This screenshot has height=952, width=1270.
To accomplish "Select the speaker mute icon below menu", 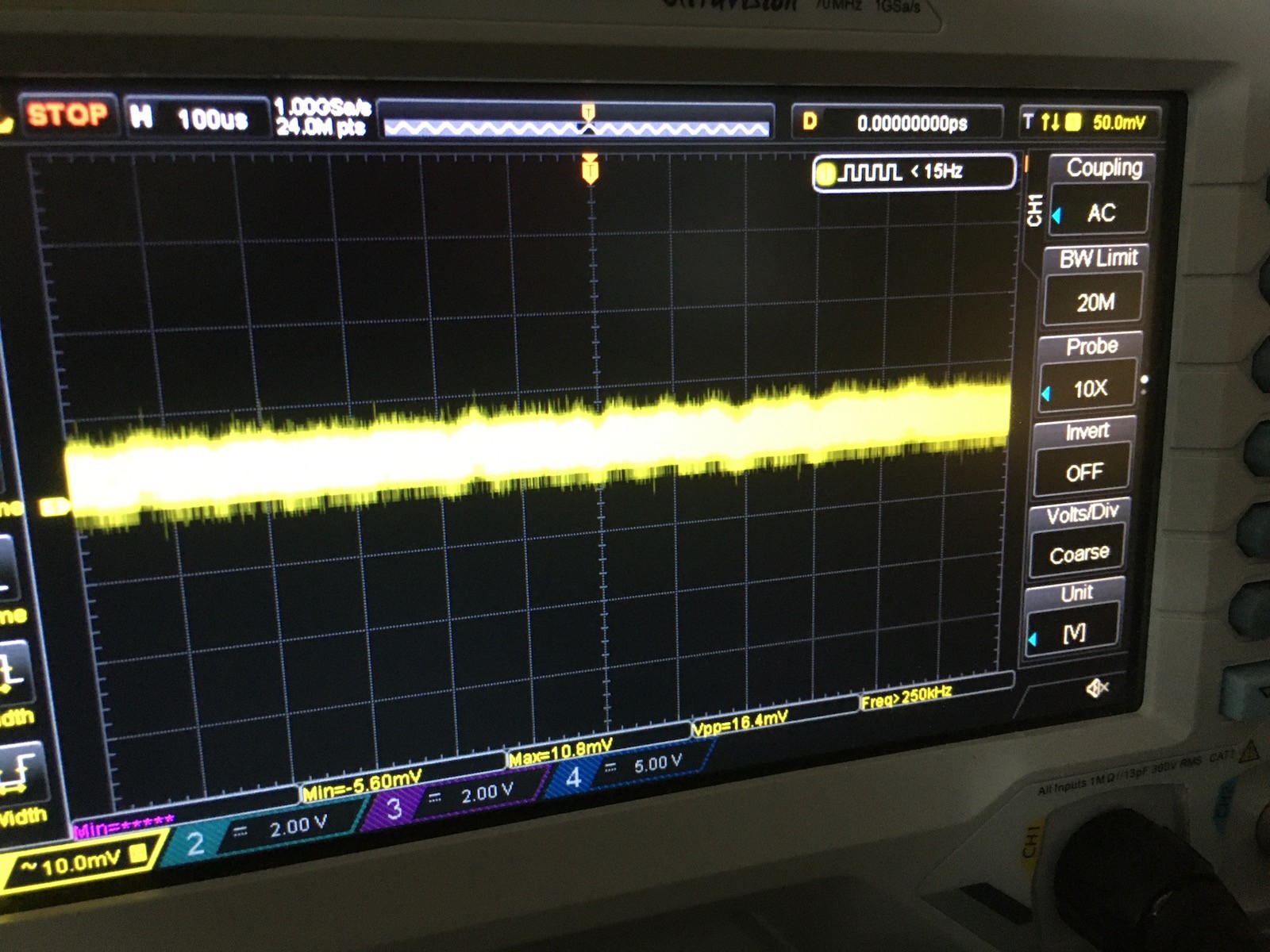I will tap(1097, 688).
